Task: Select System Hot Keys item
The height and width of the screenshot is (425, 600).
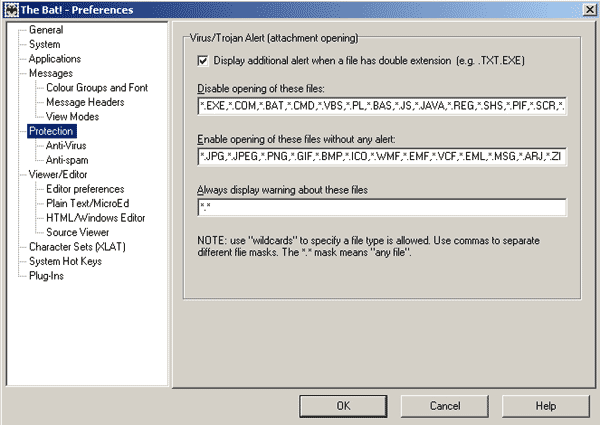Action: (x=65, y=261)
